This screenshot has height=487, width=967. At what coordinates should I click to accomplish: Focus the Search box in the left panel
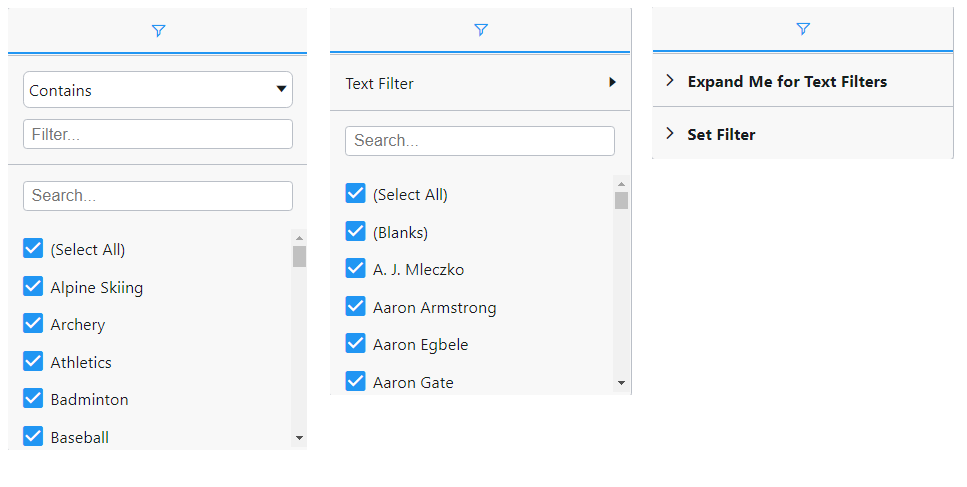158,196
